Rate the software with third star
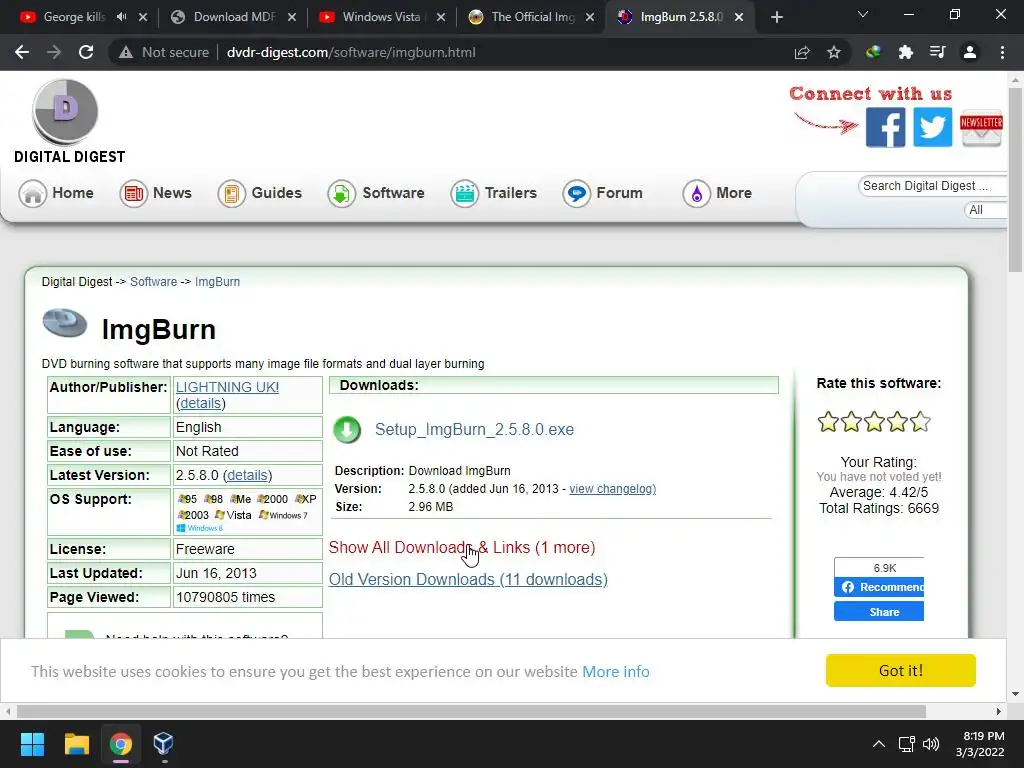This screenshot has width=1024, height=768. (874, 422)
